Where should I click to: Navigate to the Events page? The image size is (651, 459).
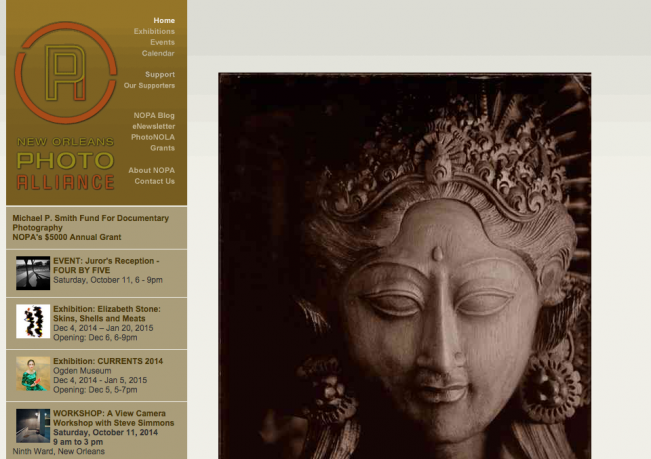[x=162, y=42]
